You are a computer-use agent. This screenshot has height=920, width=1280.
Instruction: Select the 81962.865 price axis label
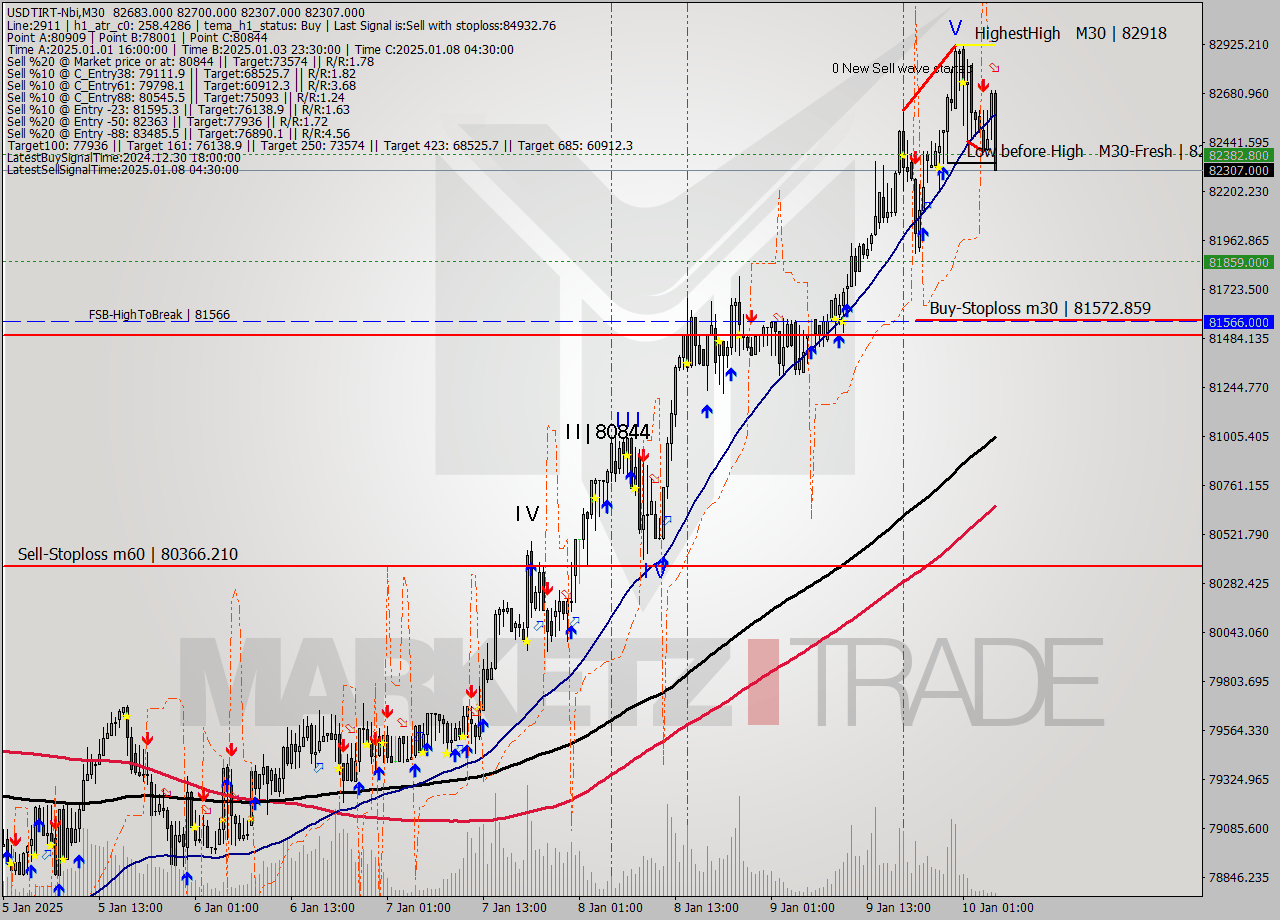[x=1239, y=241]
